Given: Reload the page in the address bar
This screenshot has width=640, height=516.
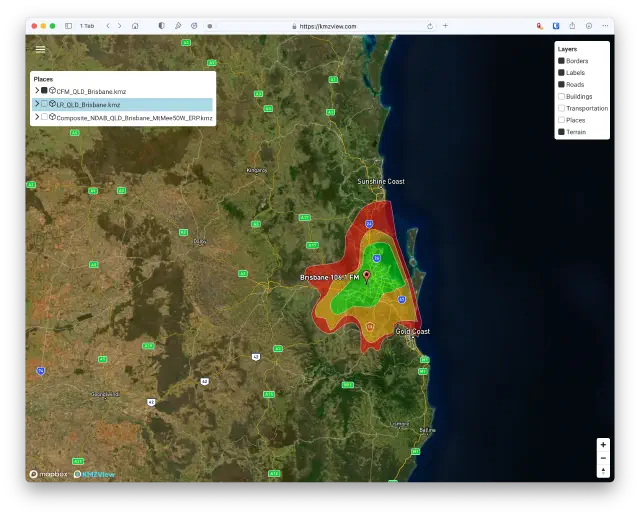Looking at the screenshot, I should click(430, 26).
